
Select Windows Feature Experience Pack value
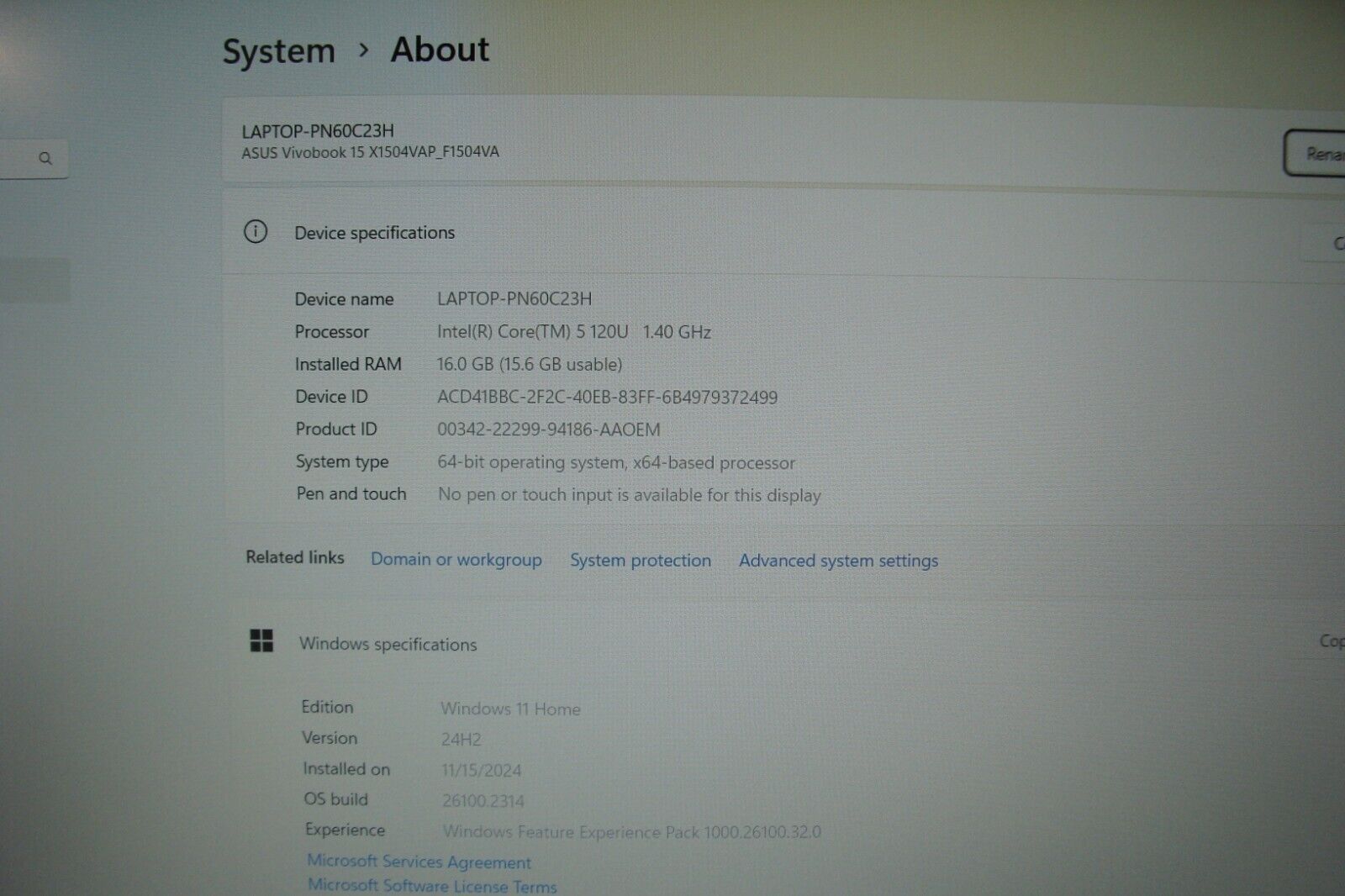pos(632,832)
